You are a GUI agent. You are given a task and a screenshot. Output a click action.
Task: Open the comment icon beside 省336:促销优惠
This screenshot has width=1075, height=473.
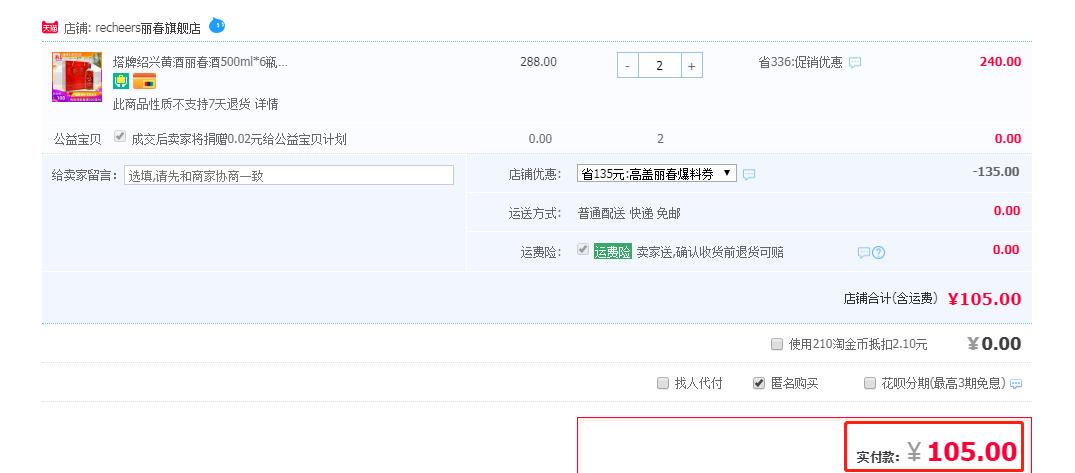pos(855,63)
